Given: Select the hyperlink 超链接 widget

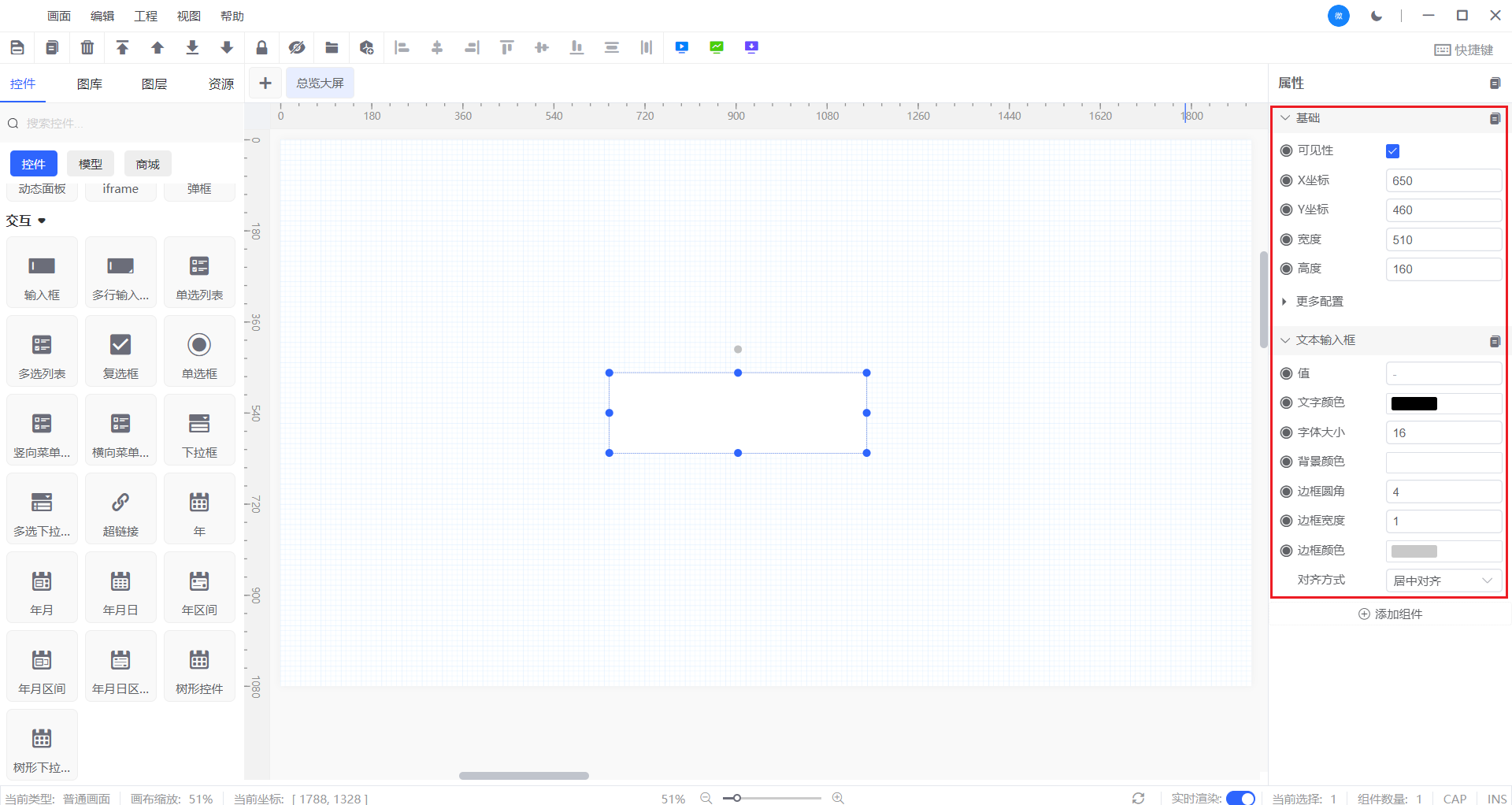Looking at the screenshot, I should [120, 510].
